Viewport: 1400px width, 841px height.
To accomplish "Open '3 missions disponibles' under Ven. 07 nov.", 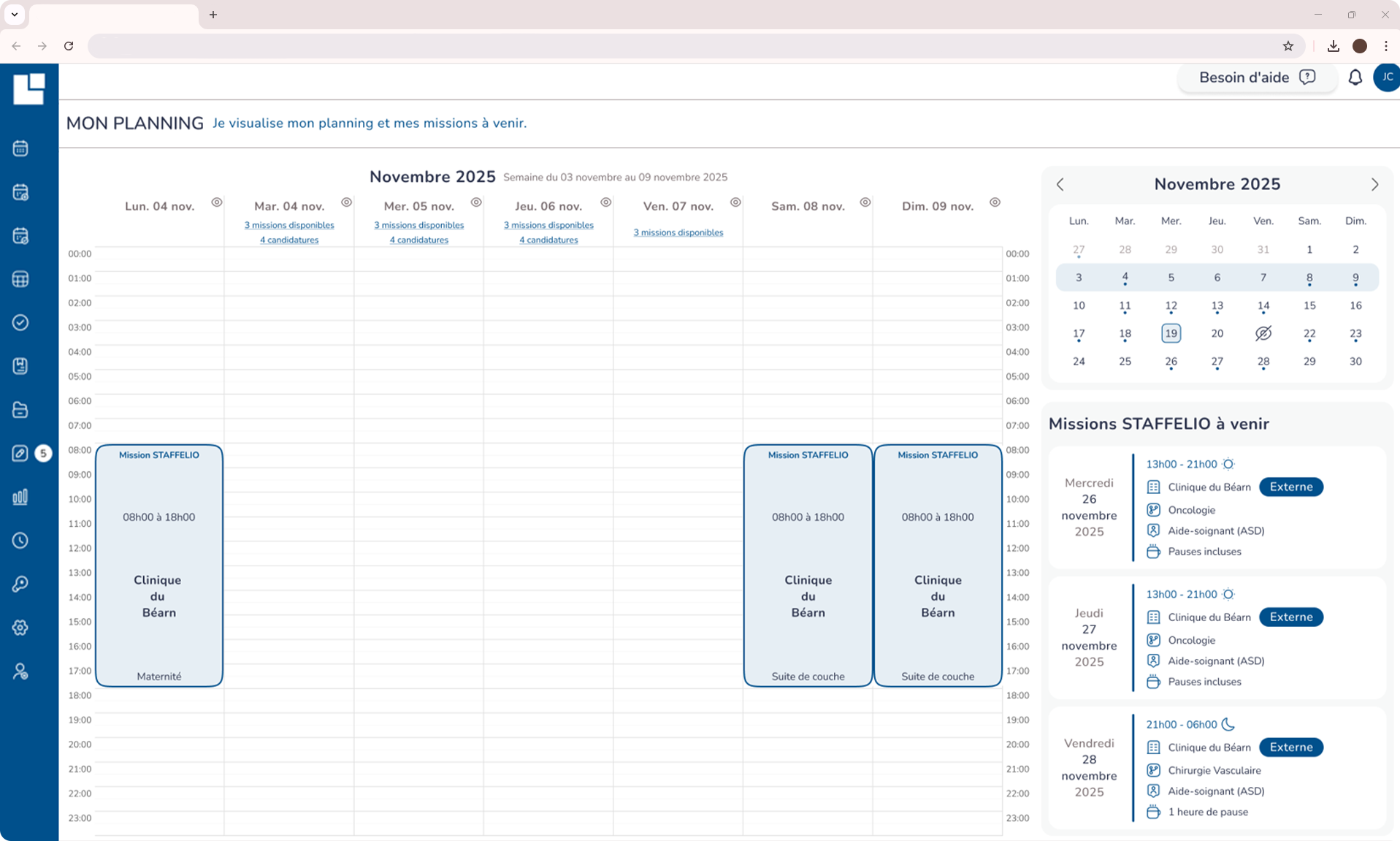I will point(678,232).
